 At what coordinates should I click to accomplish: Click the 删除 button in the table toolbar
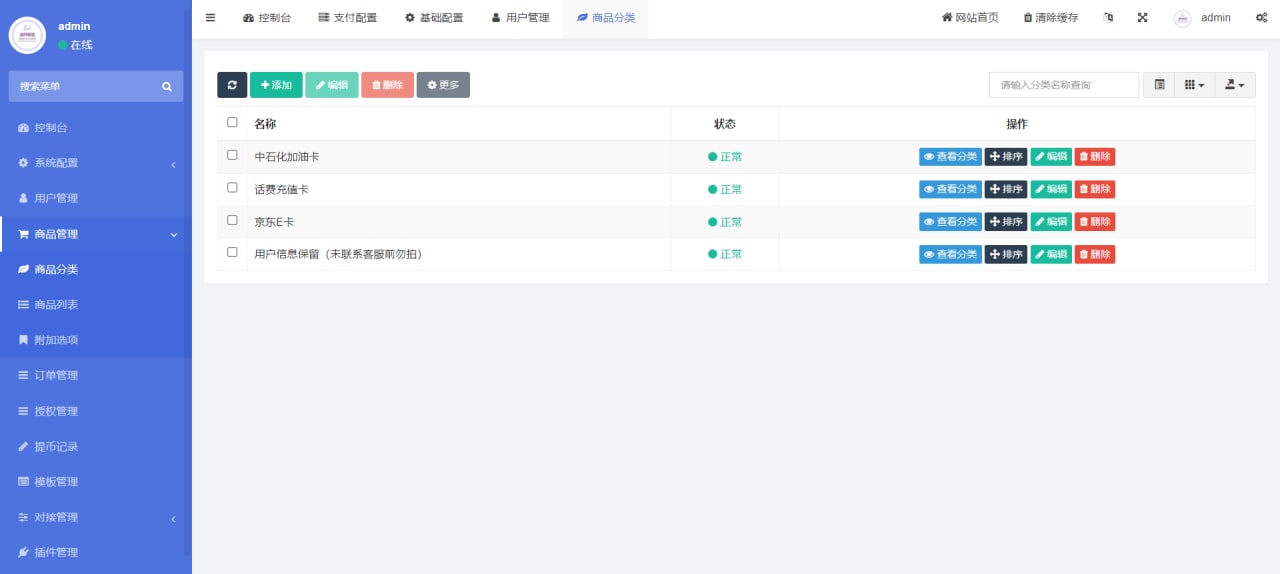pos(387,85)
